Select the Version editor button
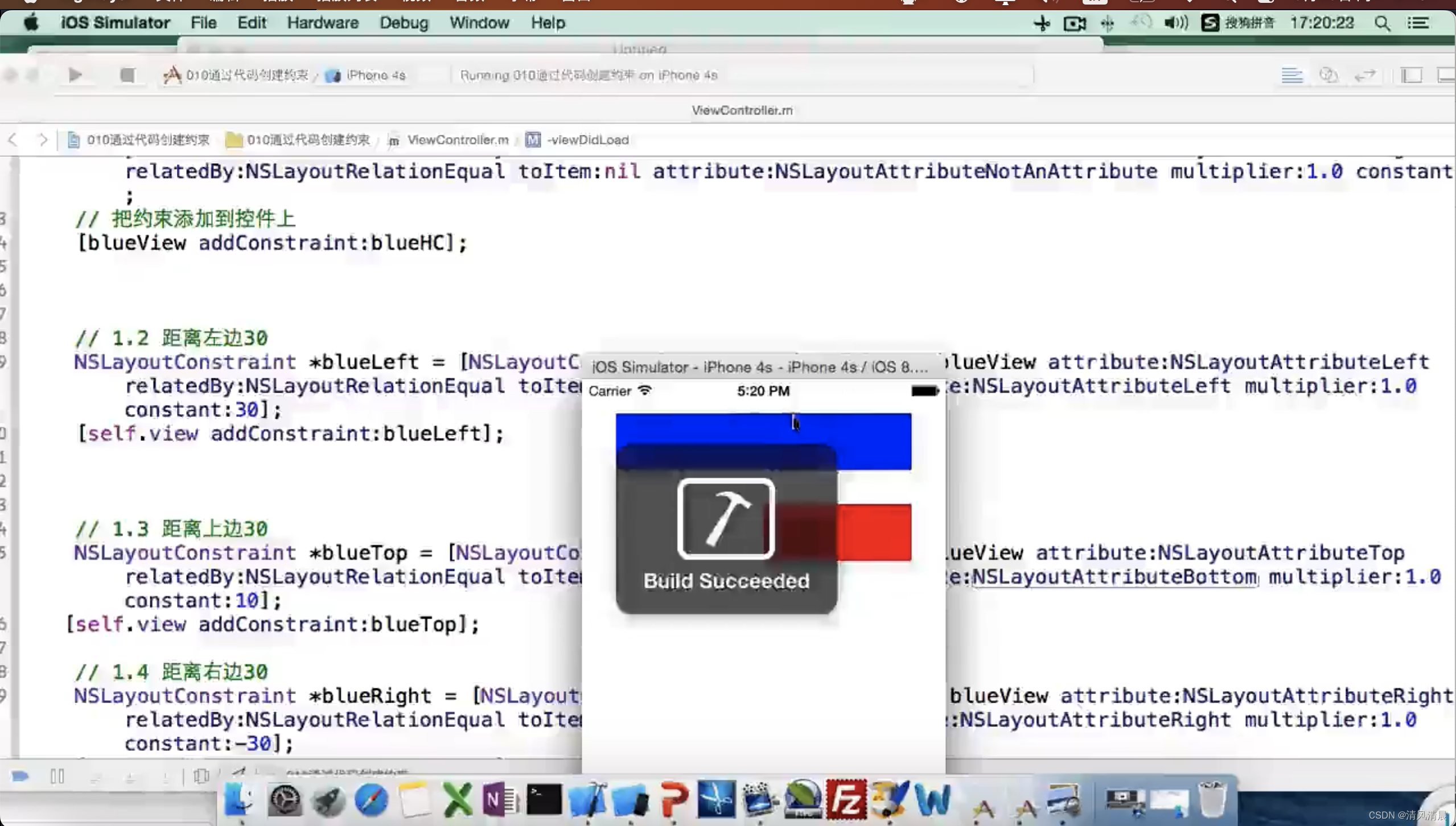1456x826 pixels. click(x=1365, y=75)
